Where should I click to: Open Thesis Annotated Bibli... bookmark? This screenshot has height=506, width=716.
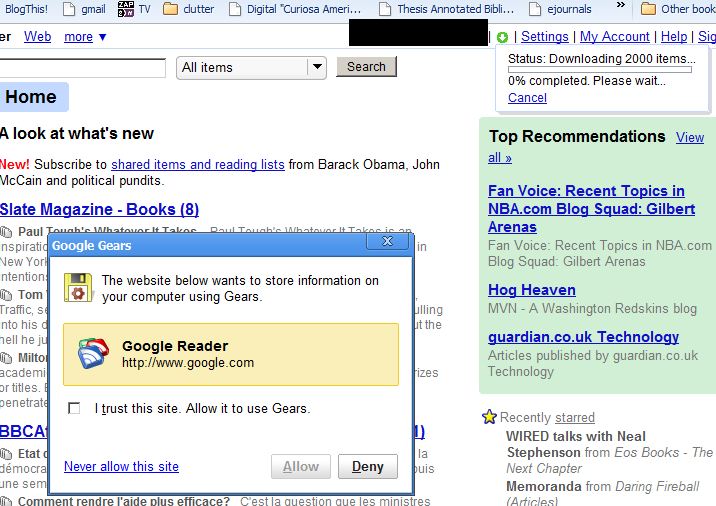point(447,9)
